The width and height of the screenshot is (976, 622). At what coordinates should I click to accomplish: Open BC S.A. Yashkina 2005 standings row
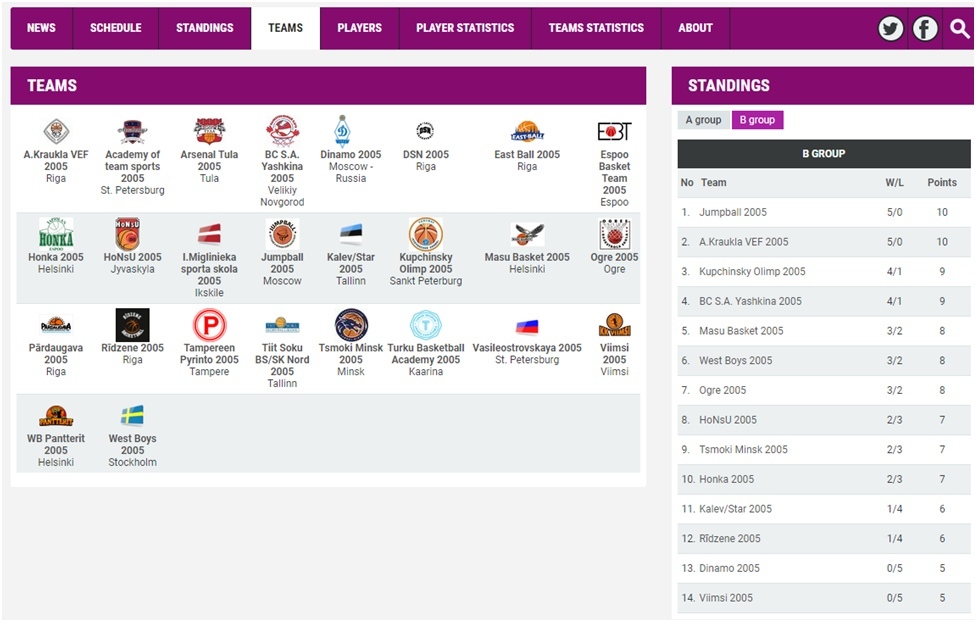824,301
